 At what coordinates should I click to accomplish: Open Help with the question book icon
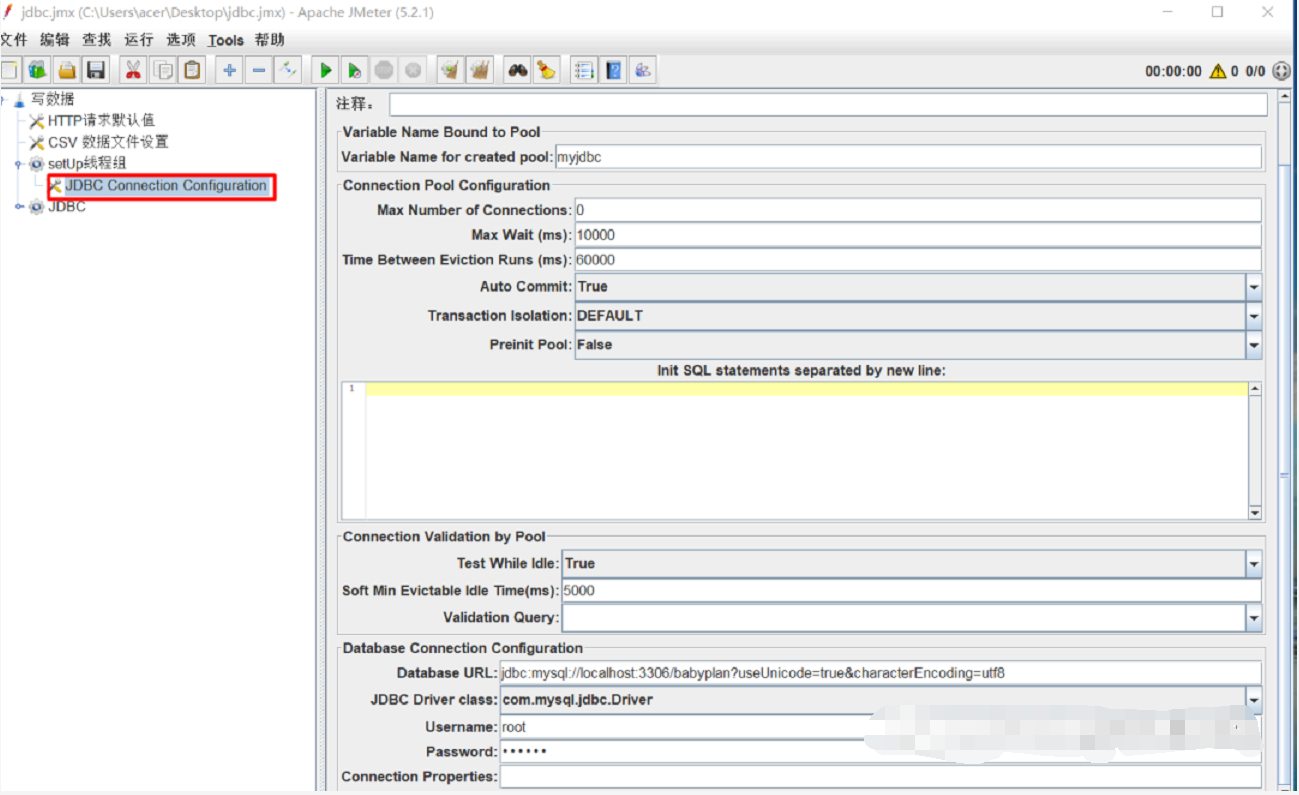tap(614, 70)
